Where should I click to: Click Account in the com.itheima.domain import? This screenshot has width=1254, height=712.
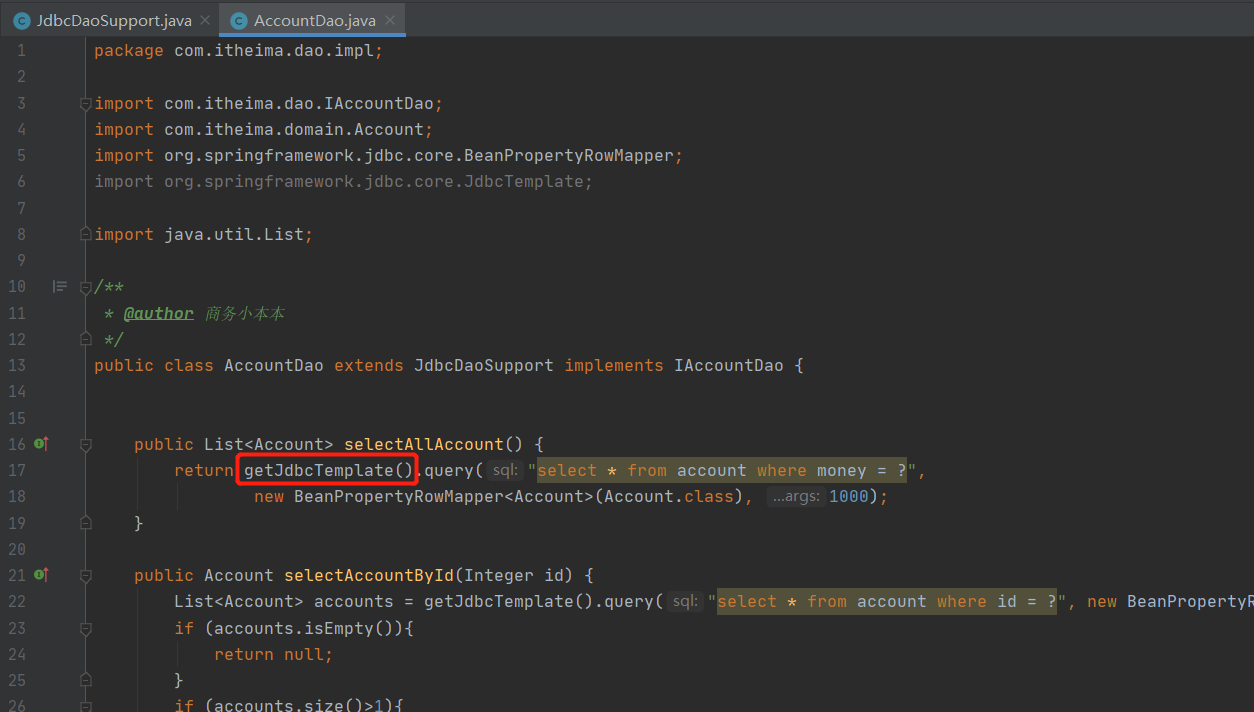[x=389, y=129]
